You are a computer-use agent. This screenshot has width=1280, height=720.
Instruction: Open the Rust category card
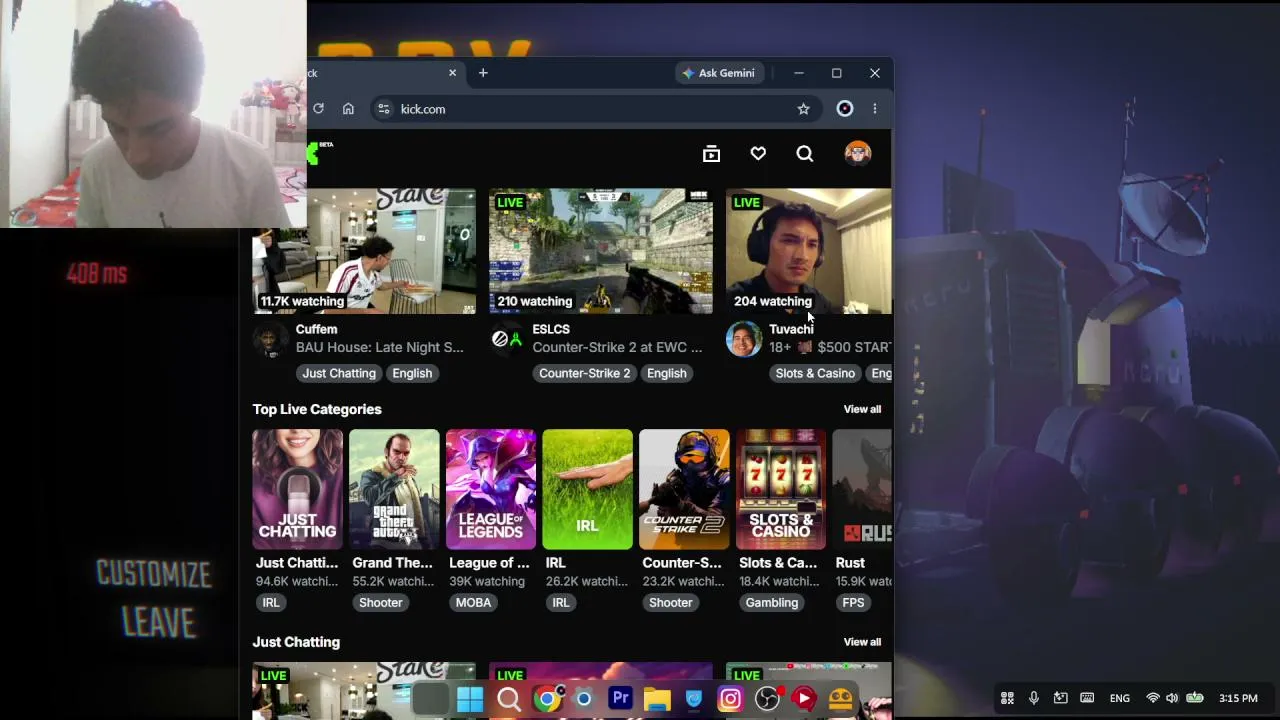tap(862, 490)
